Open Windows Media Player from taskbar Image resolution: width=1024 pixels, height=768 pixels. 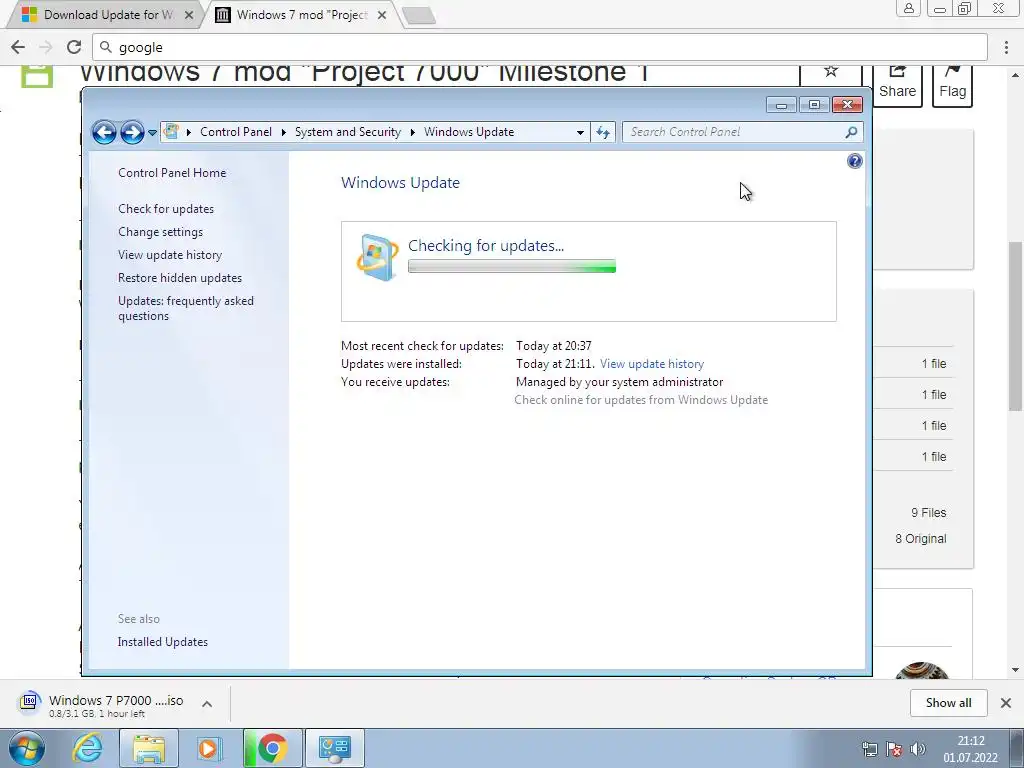pyautogui.click(x=208, y=748)
